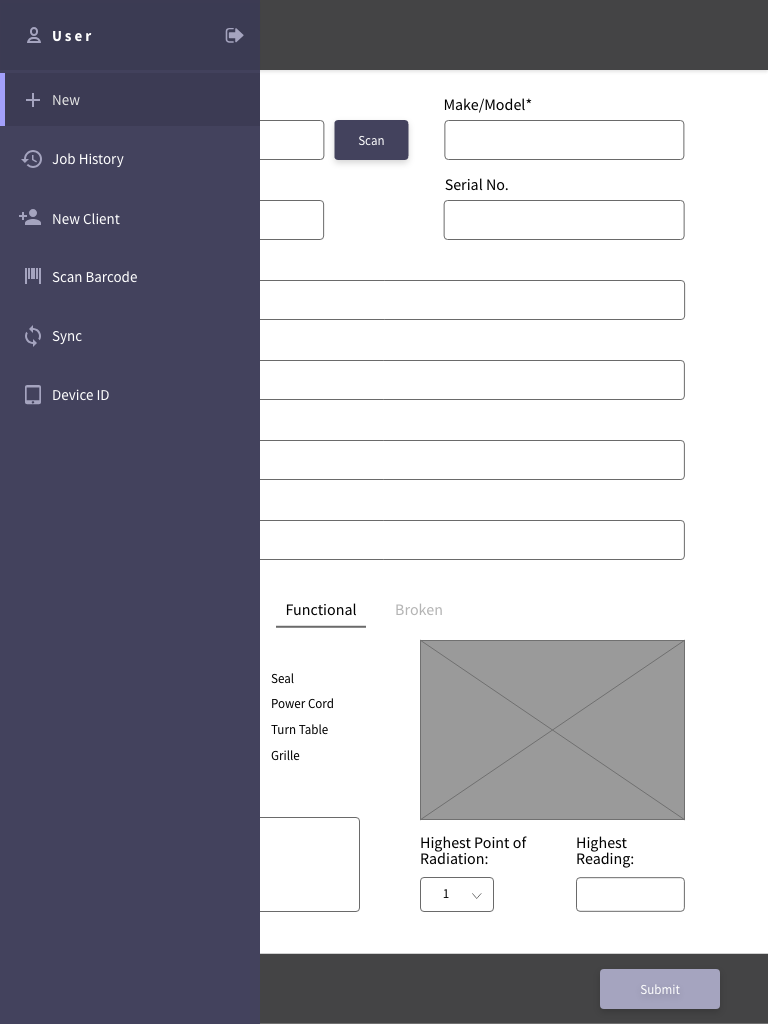768x1024 pixels.
Task: Switch to the Functional tab
Action: coord(321,611)
